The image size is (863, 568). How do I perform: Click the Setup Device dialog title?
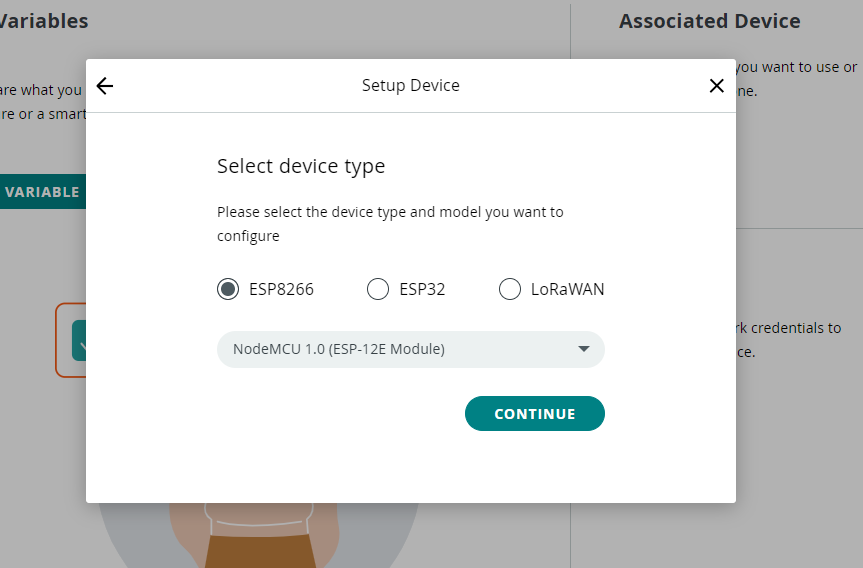(410, 86)
